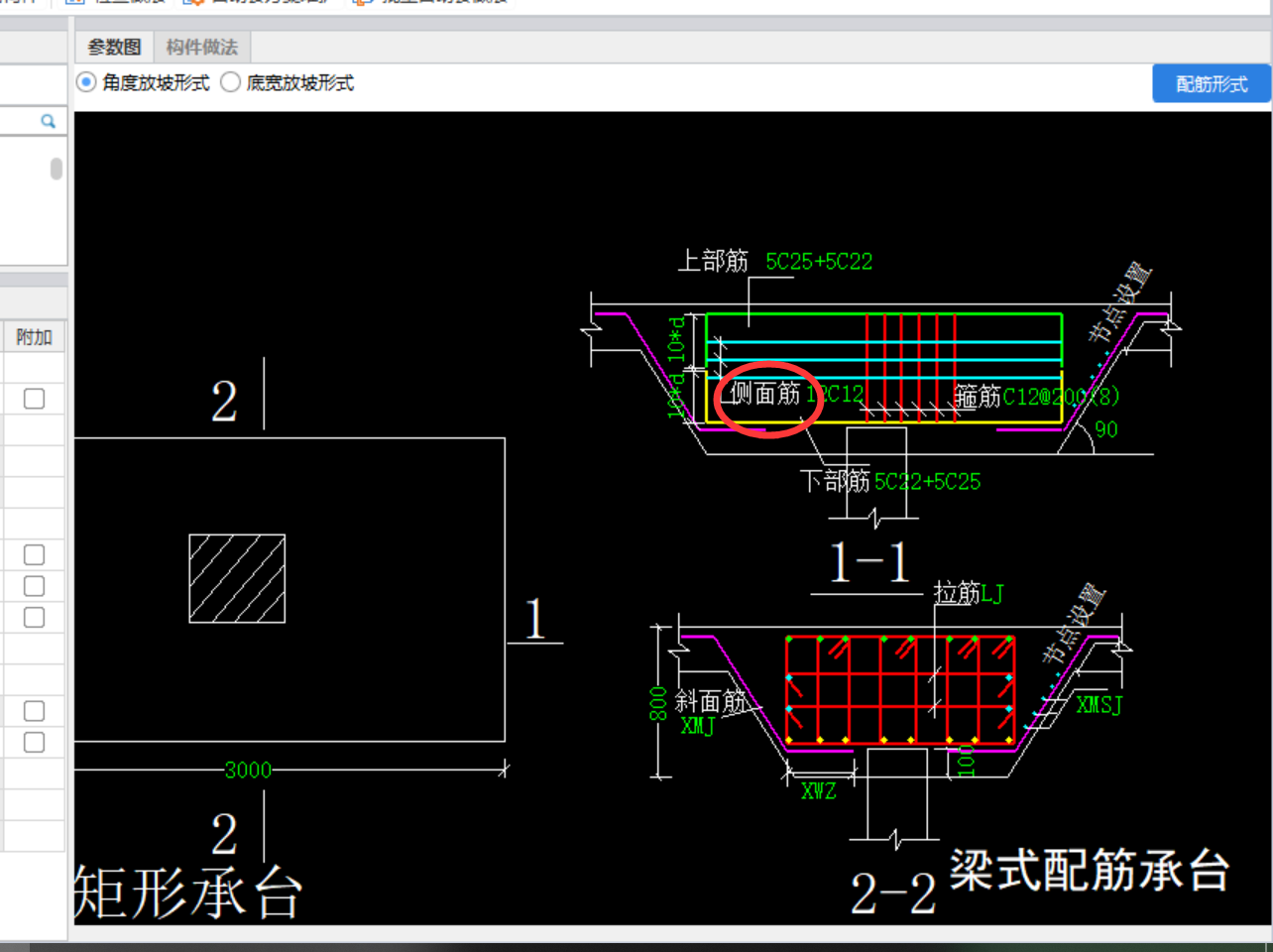Click the search magnifier icon in left panel
The height and width of the screenshot is (952, 1273).
pyautogui.click(x=48, y=121)
